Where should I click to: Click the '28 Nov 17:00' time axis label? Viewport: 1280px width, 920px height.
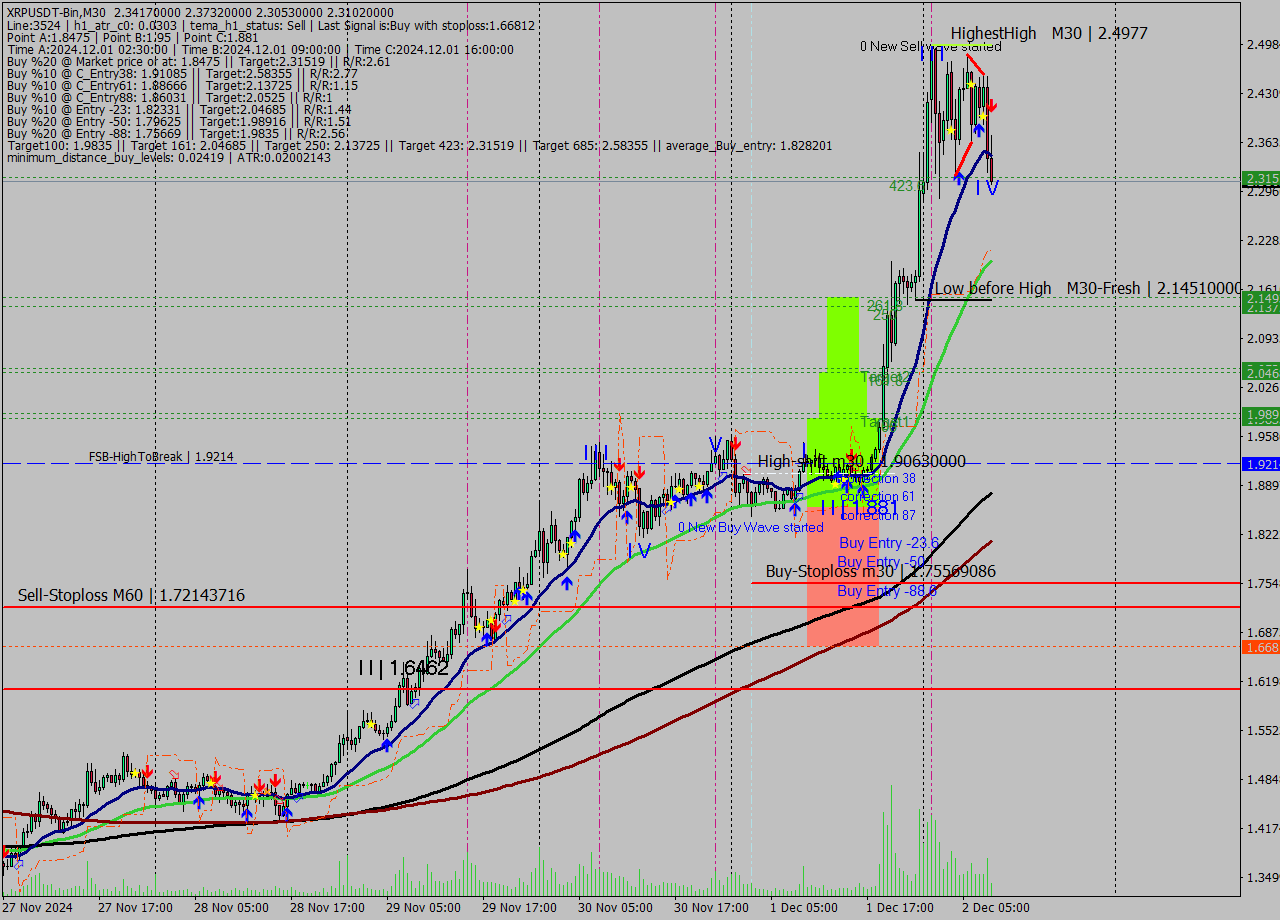click(327, 908)
